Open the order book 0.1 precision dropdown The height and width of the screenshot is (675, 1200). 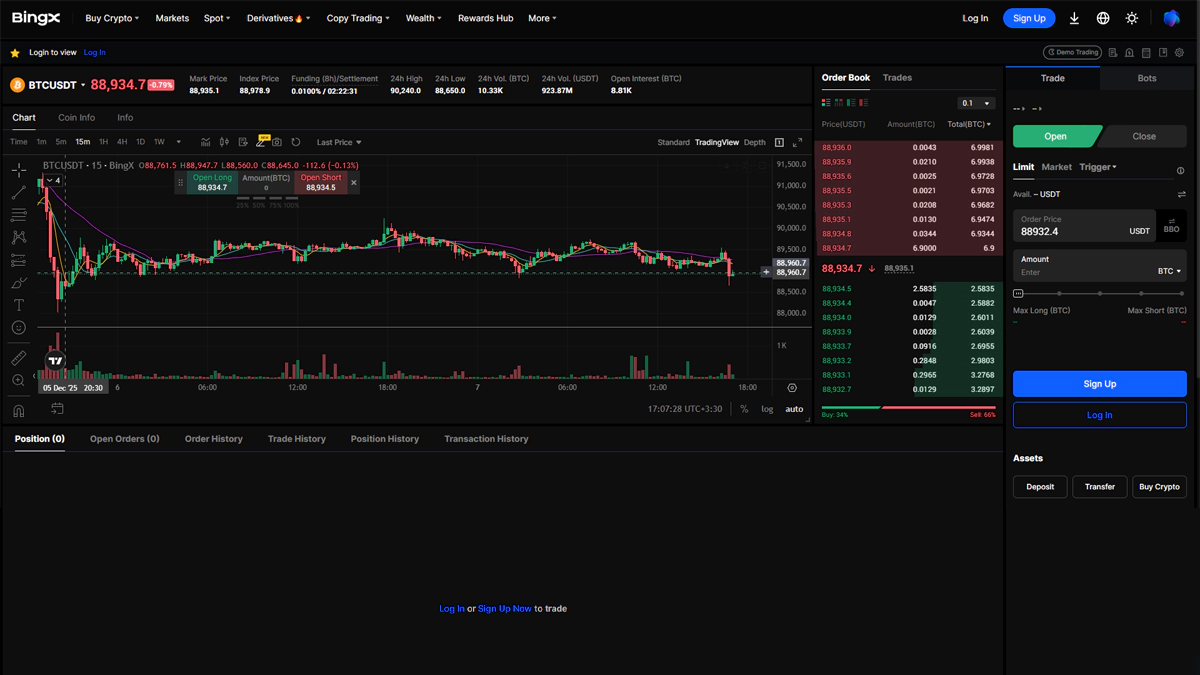(x=975, y=103)
